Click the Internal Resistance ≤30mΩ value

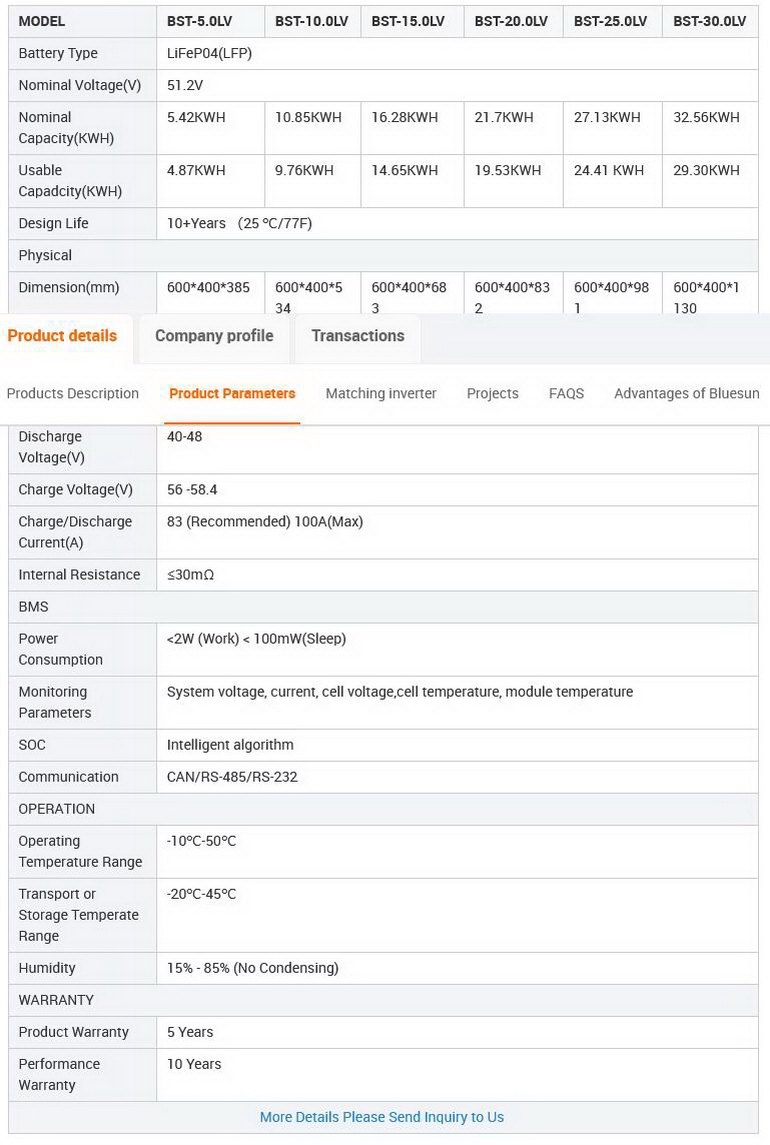point(190,575)
